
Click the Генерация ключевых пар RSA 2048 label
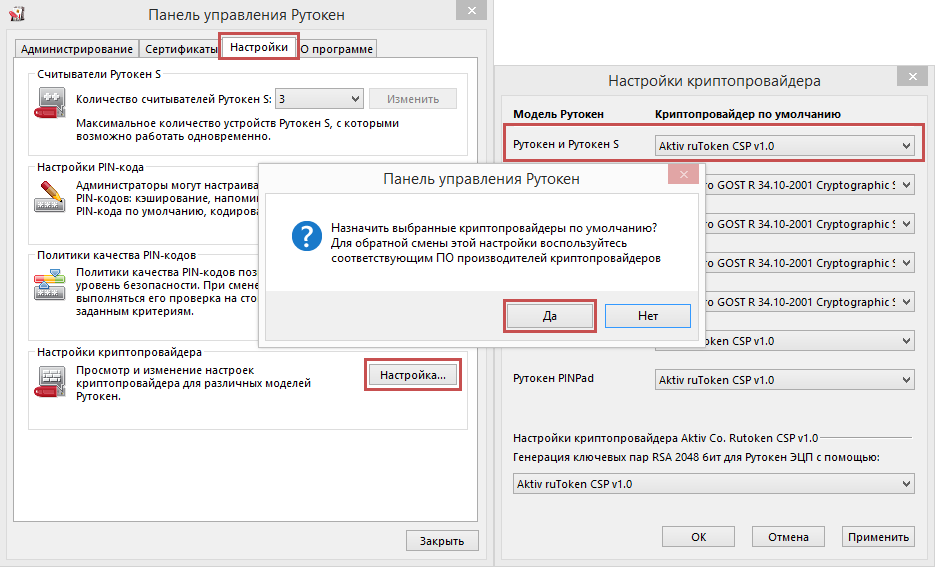[x=696, y=458]
